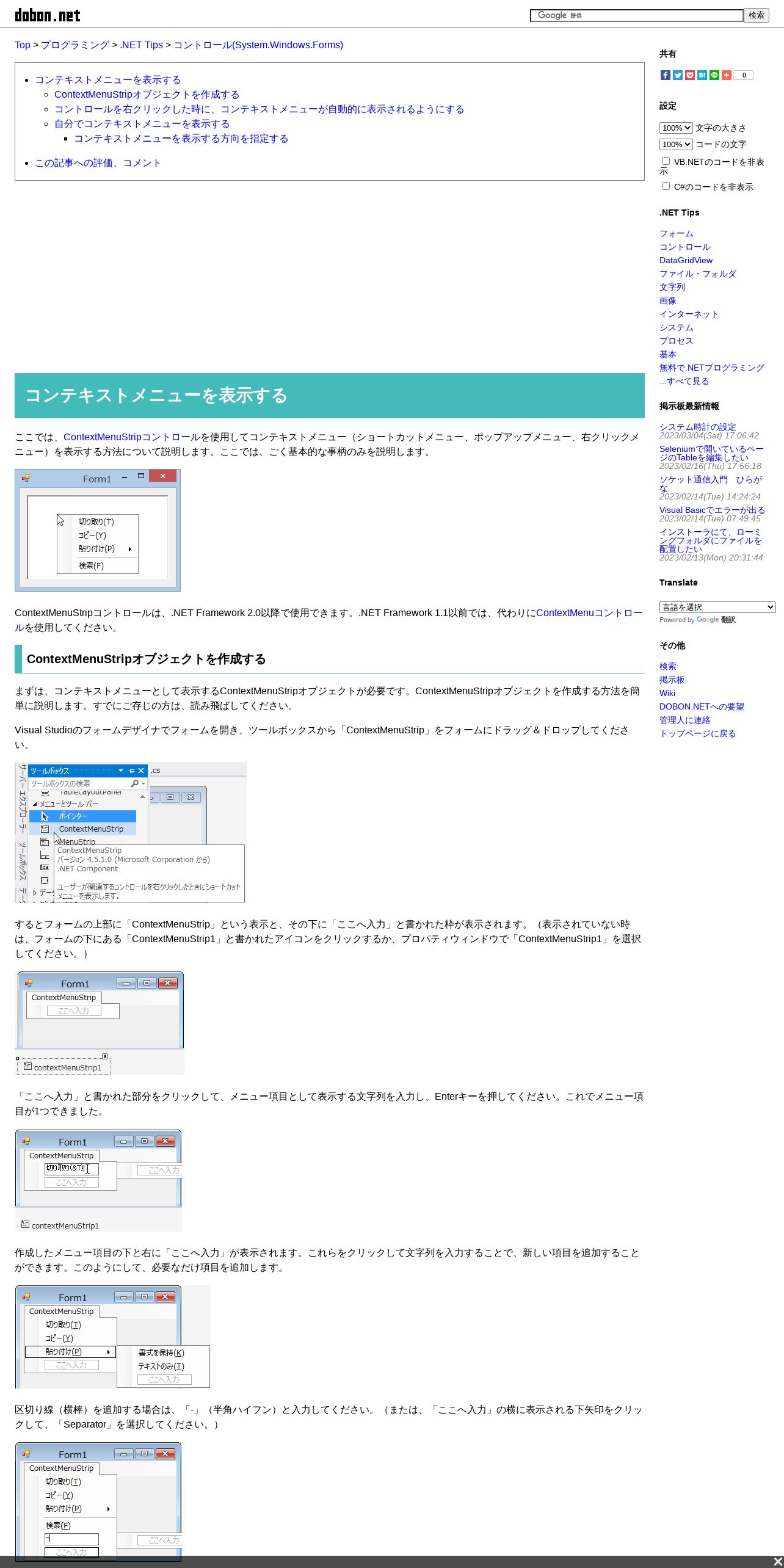Open ファイル・フォルダ sidebar link

(697, 274)
